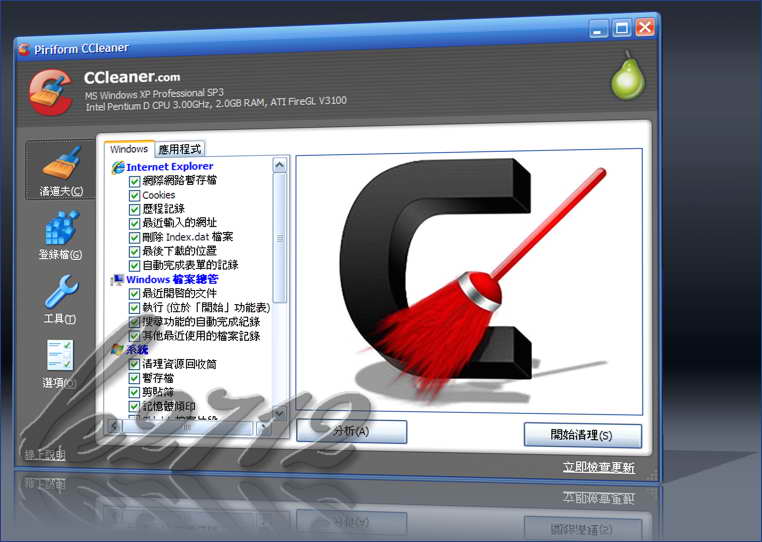Uncheck the Cookies checkbox
762x542 pixels.
[x=134, y=195]
